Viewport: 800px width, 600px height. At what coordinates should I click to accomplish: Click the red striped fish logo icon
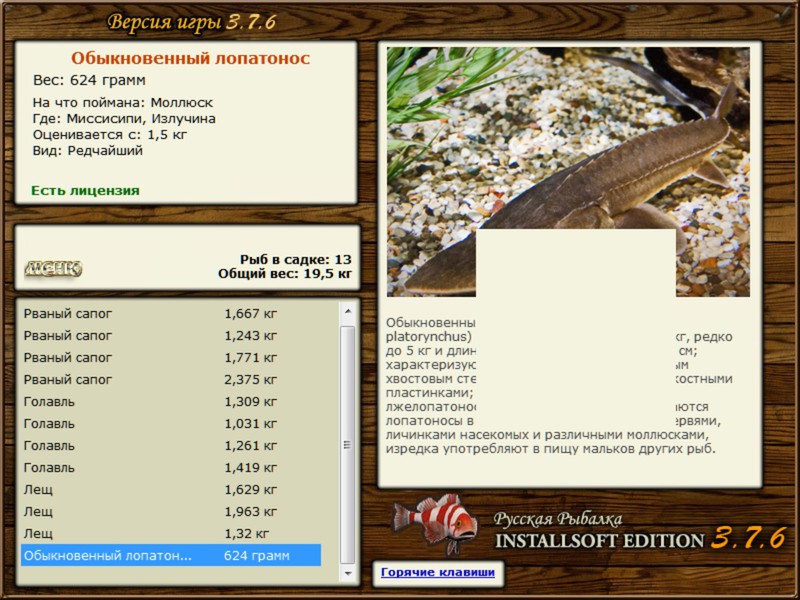(435, 524)
